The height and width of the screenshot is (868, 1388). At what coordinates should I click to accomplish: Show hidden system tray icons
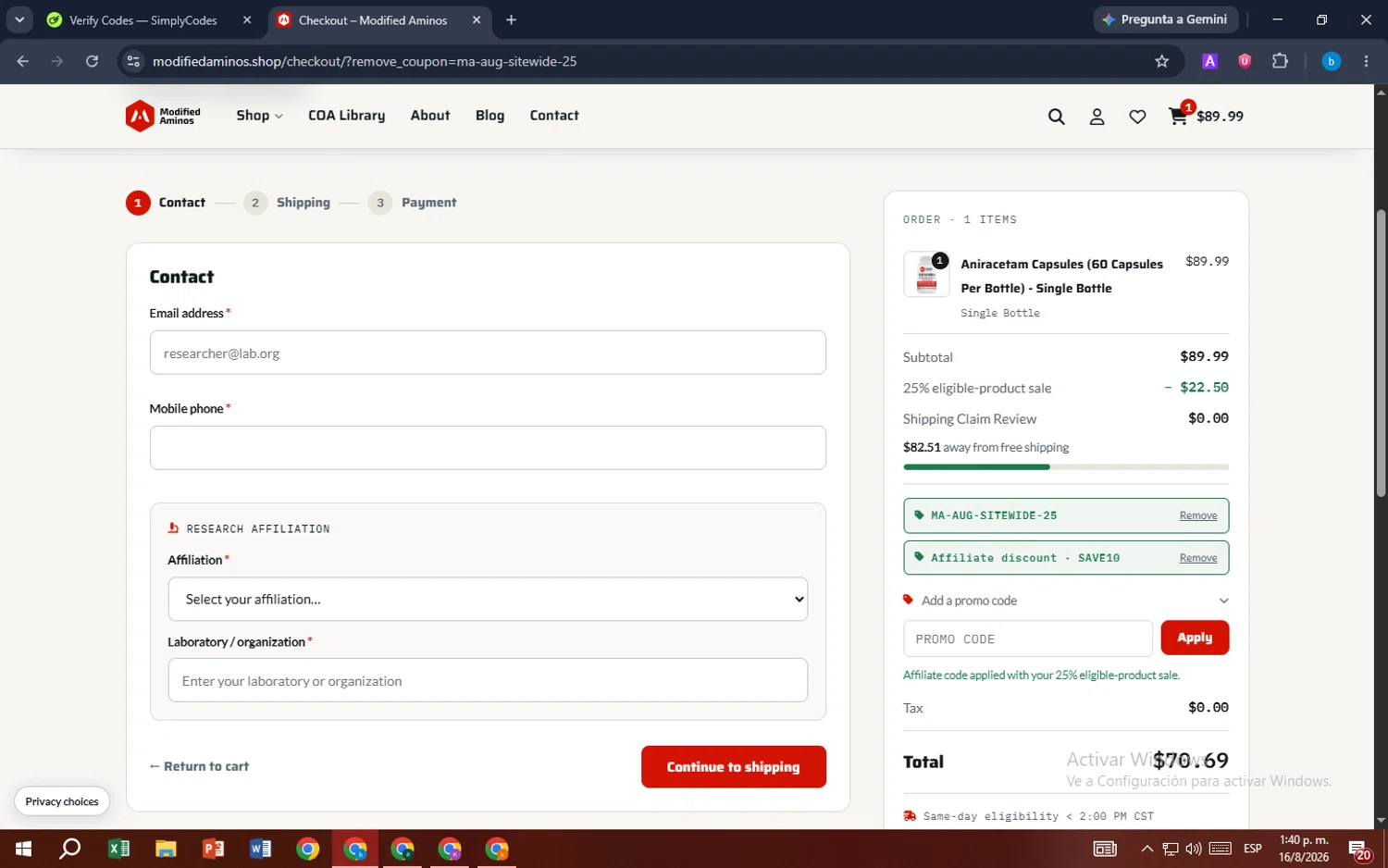click(x=1146, y=849)
